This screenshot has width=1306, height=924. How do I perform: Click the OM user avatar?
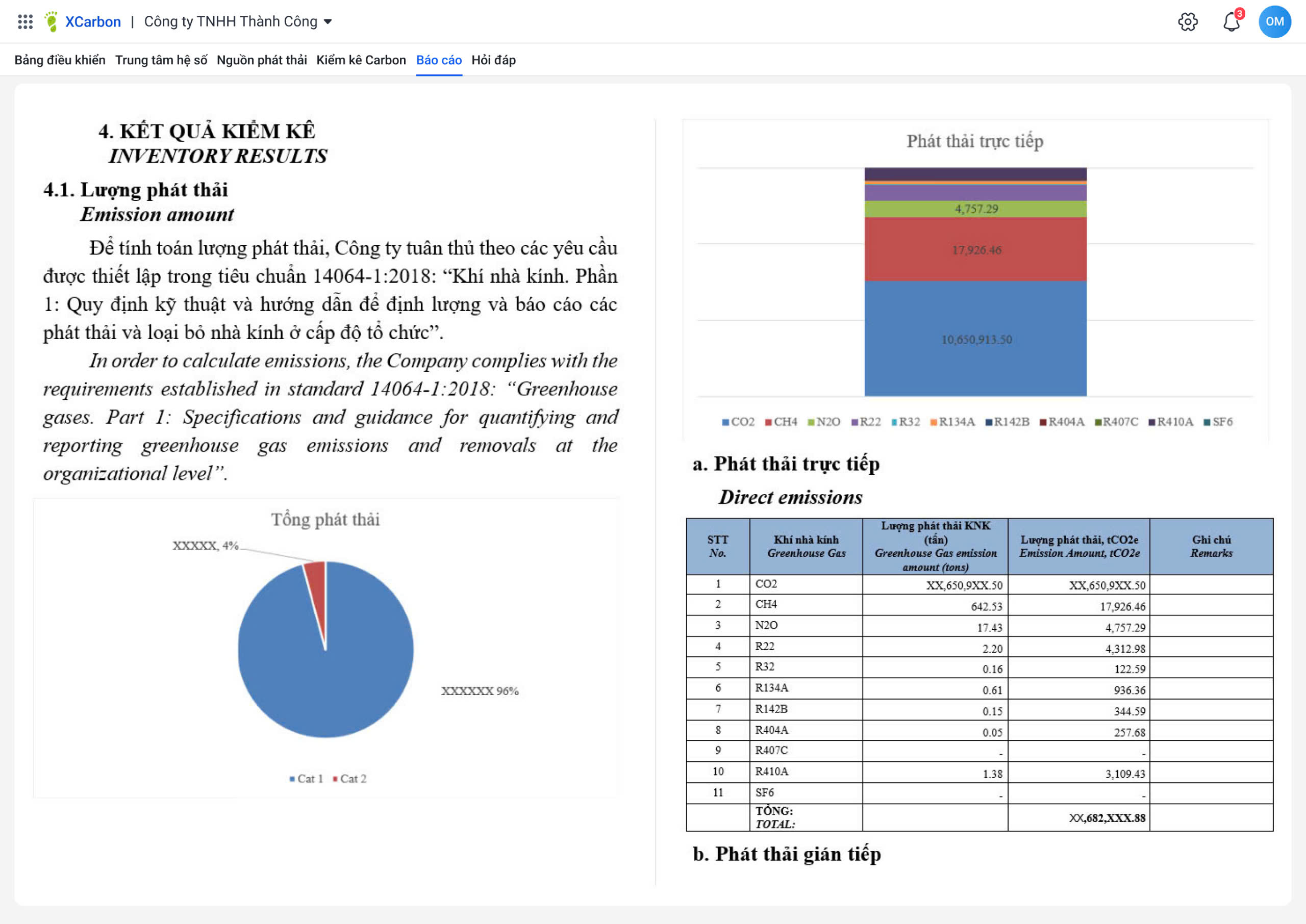(1274, 21)
